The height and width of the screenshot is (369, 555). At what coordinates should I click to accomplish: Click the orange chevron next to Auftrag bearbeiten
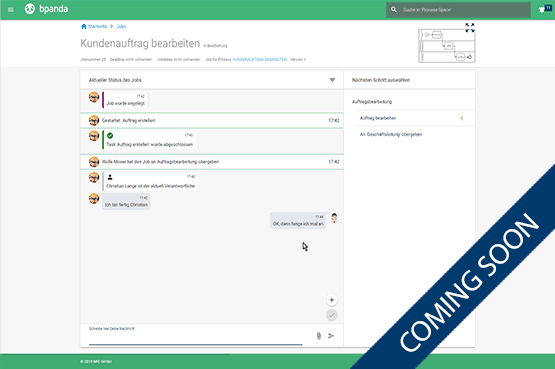462,119
